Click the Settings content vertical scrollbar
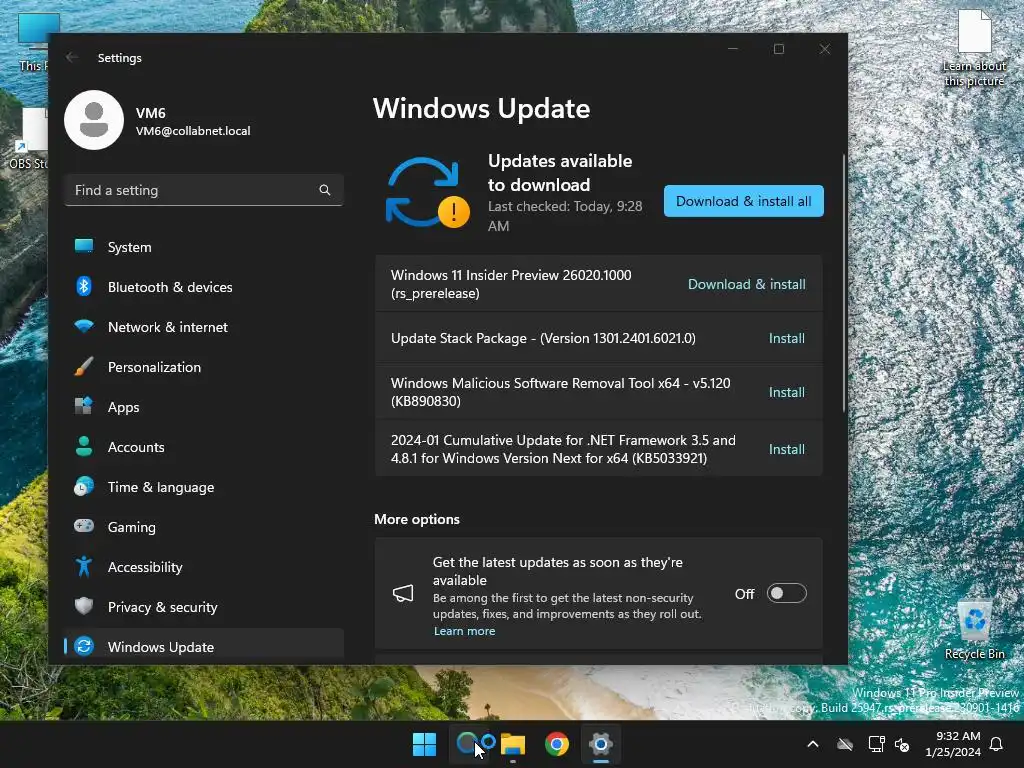 tap(844, 283)
